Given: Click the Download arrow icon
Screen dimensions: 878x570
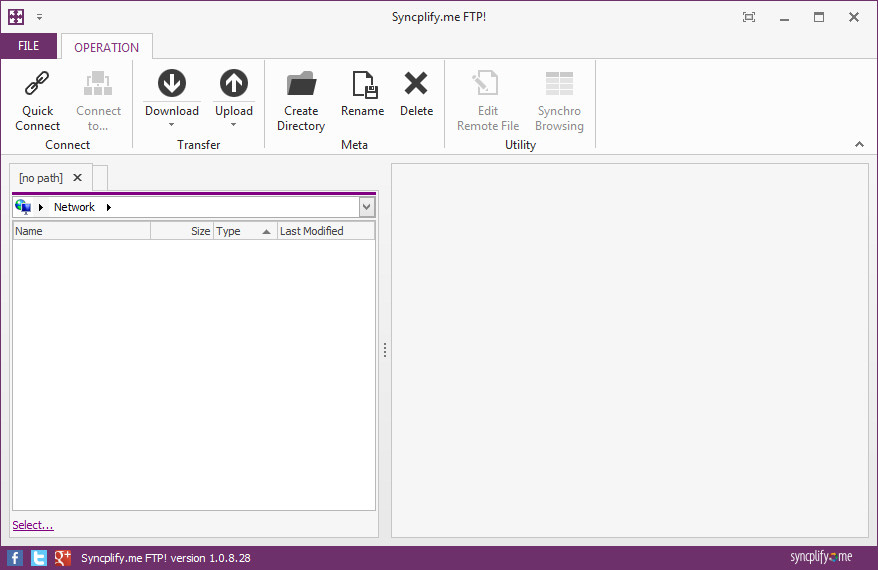Looking at the screenshot, I should 172,83.
